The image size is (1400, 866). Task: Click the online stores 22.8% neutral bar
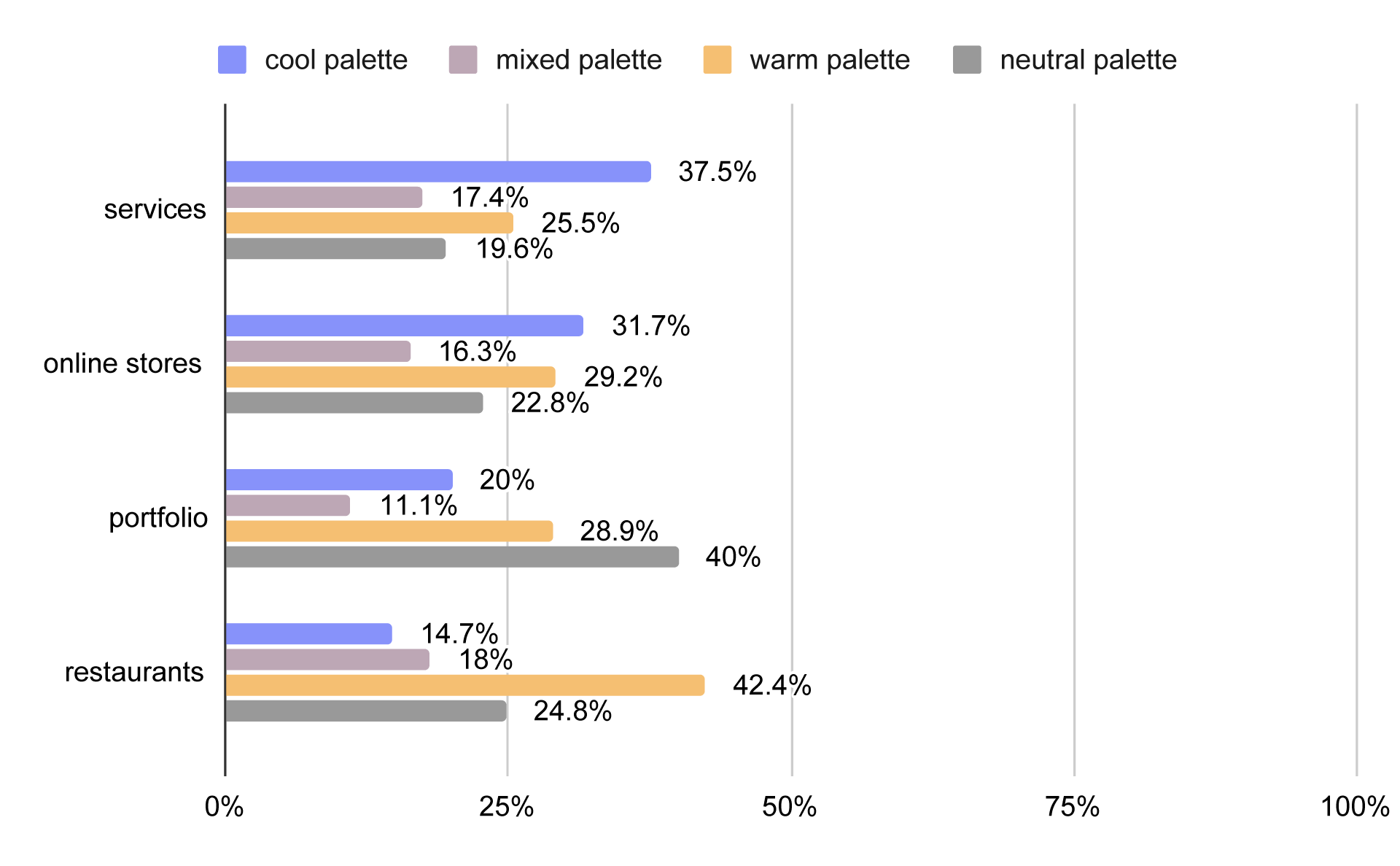pyautogui.click(x=354, y=403)
